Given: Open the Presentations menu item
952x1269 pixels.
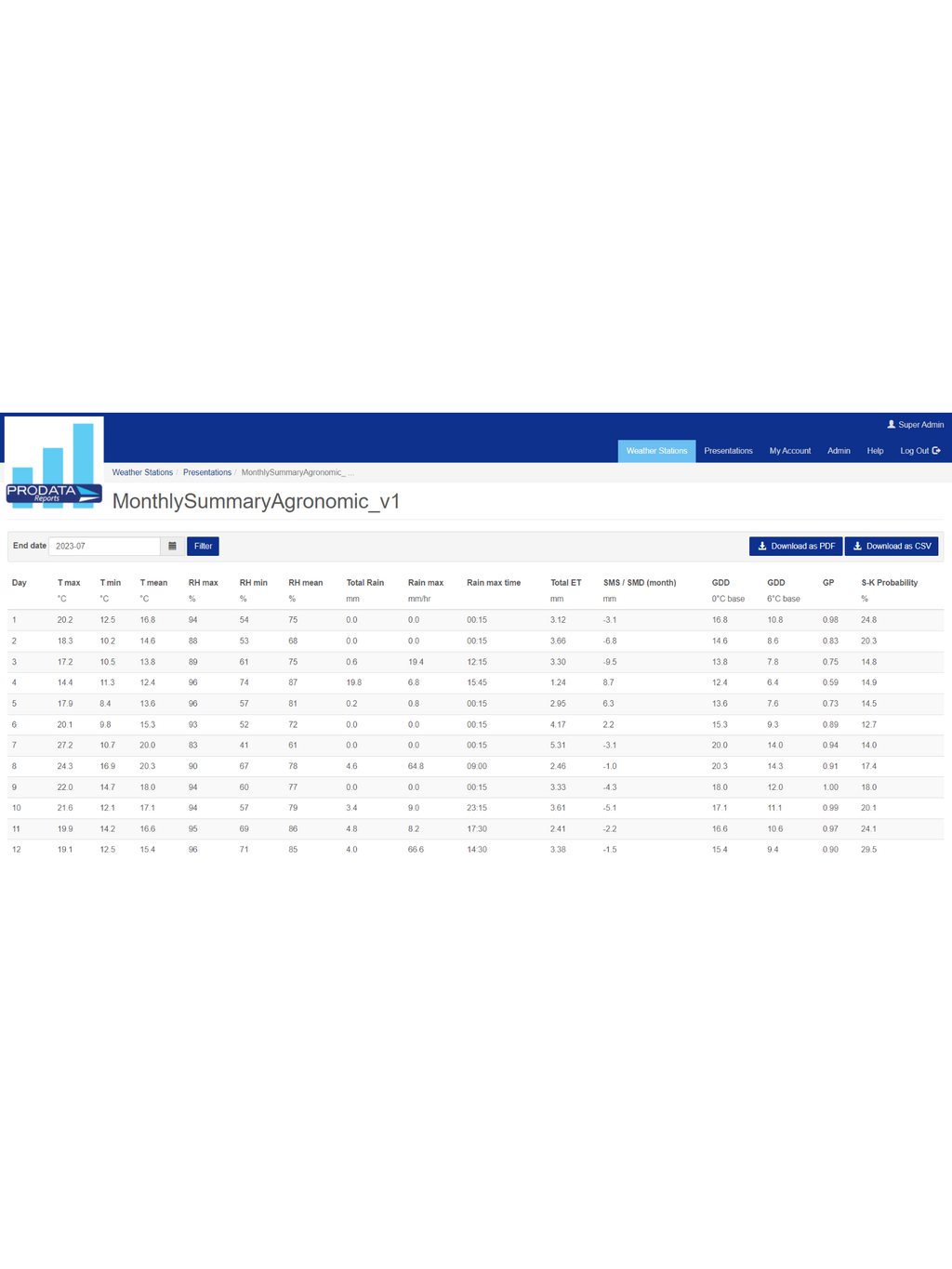Looking at the screenshot, I should 728,451.
